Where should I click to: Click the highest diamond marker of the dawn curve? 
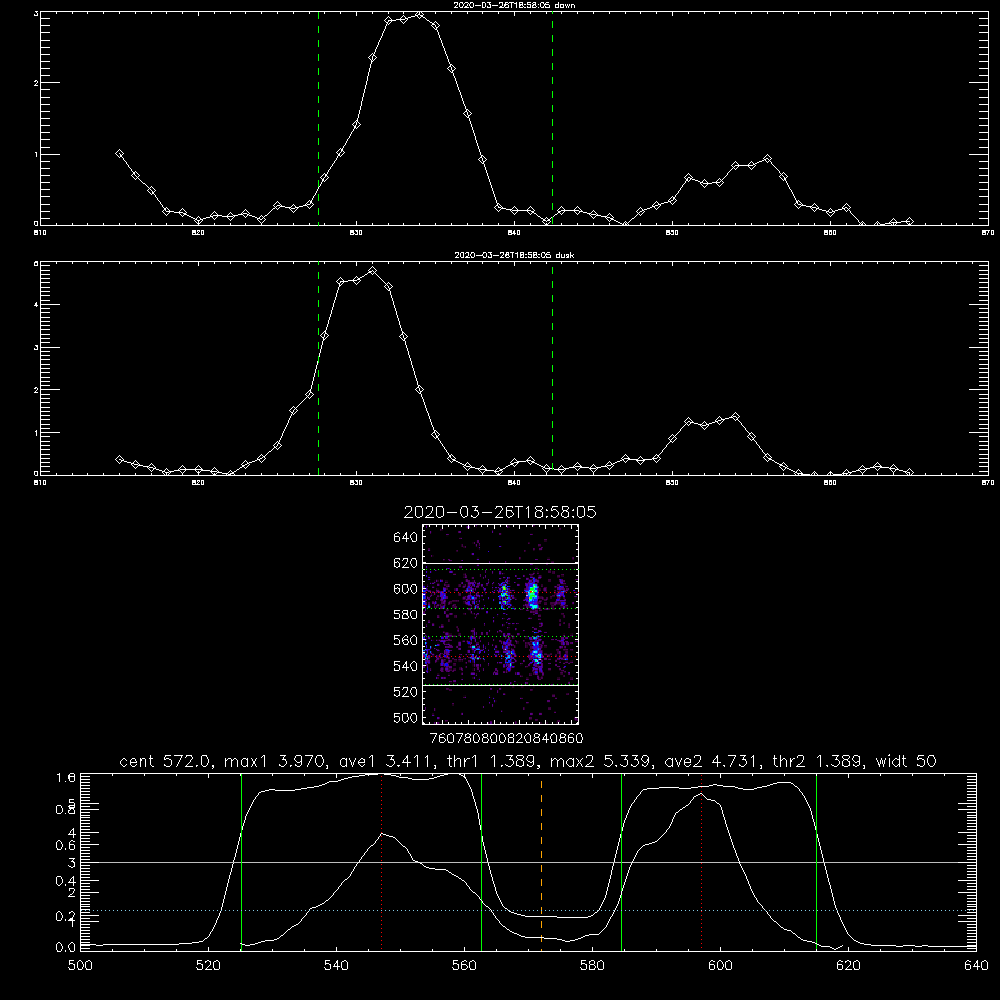(419, 15)
